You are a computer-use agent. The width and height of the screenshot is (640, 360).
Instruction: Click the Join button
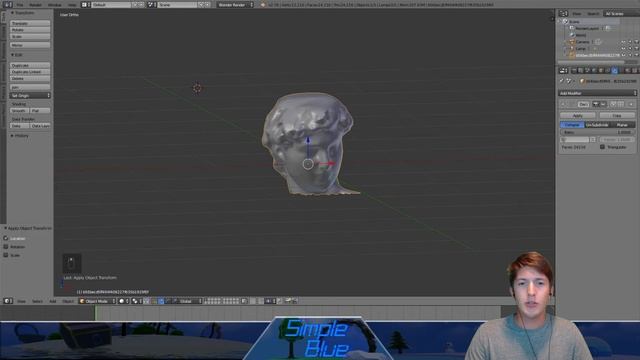30,87
